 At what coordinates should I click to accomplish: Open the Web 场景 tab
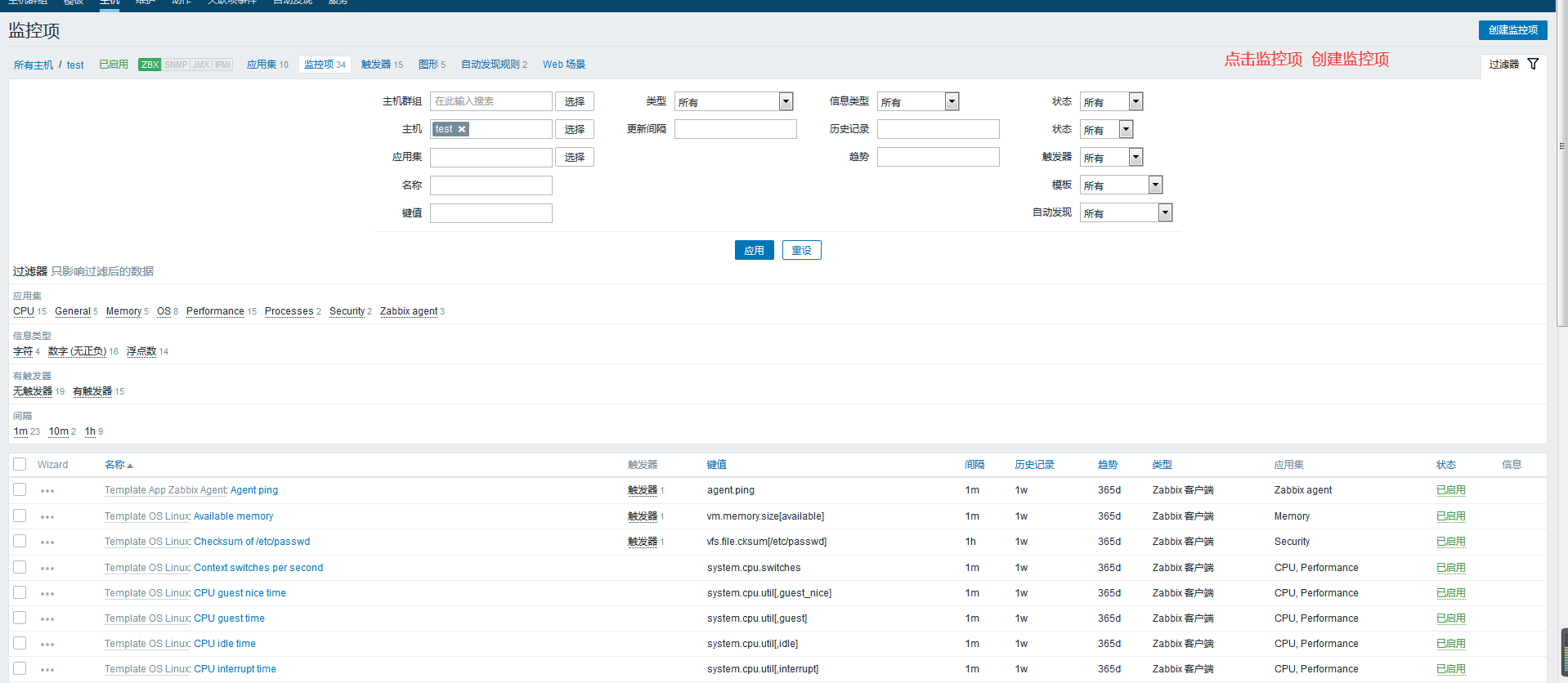click(x=563, y=65)
